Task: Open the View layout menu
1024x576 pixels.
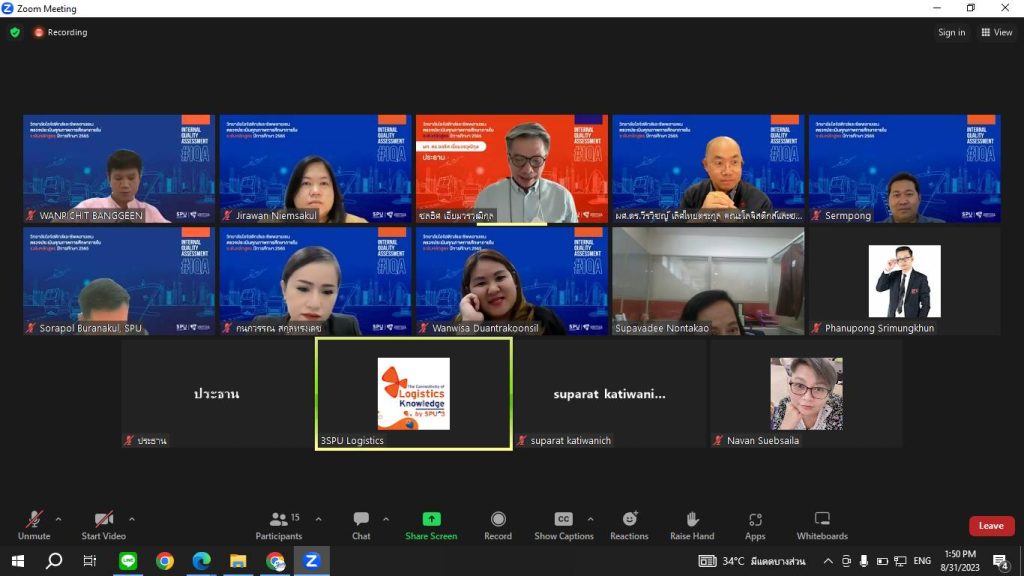Action: coord(997,32)
